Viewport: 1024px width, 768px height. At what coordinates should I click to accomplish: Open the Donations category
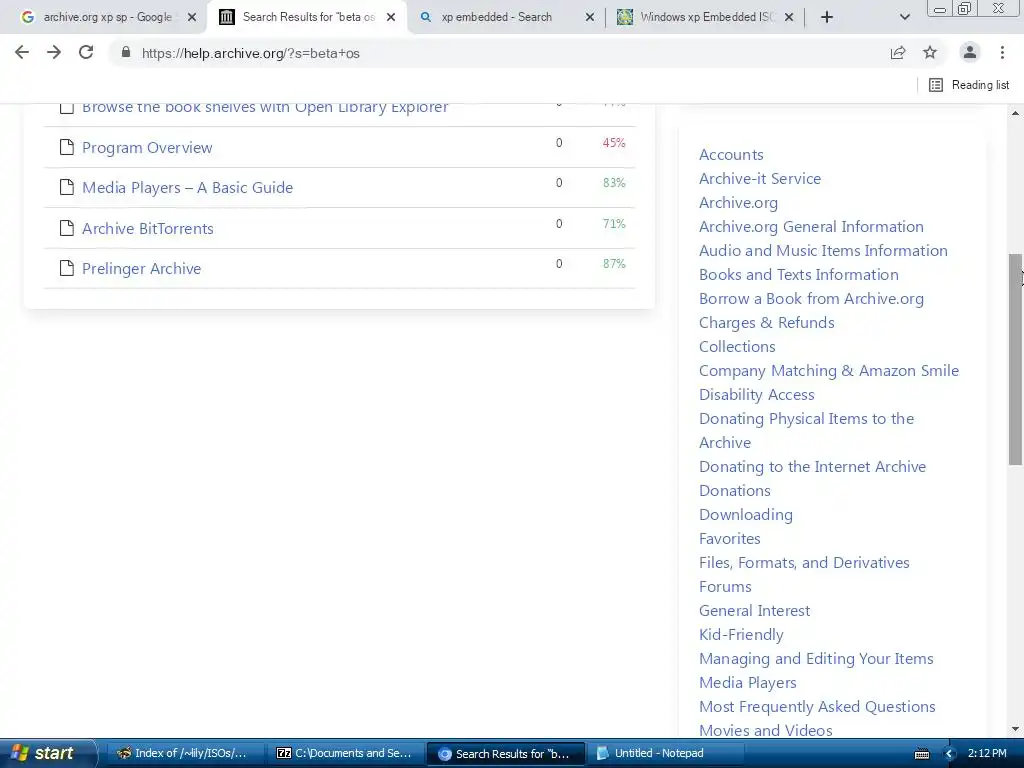[735, 490]
